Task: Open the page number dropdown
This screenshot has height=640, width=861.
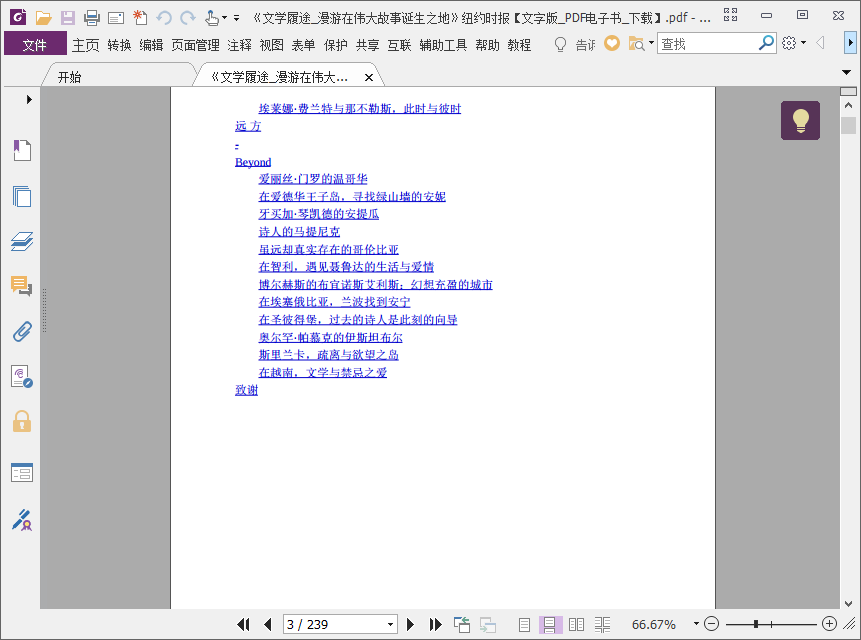Action: pyautogui.click(x=390, y=625)
